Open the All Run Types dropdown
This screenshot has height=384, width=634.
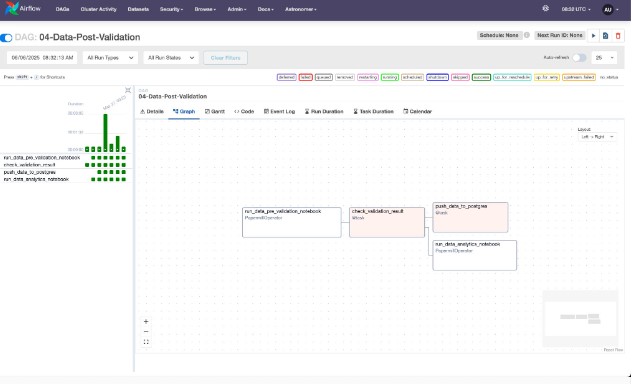[x=110, y=58]
